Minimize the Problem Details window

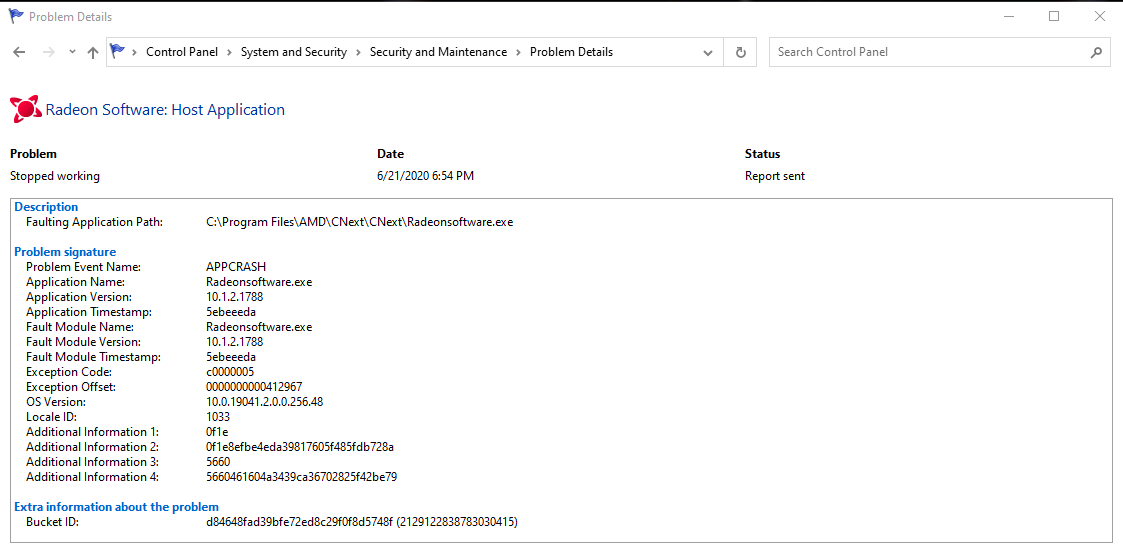coord(1008,16)
